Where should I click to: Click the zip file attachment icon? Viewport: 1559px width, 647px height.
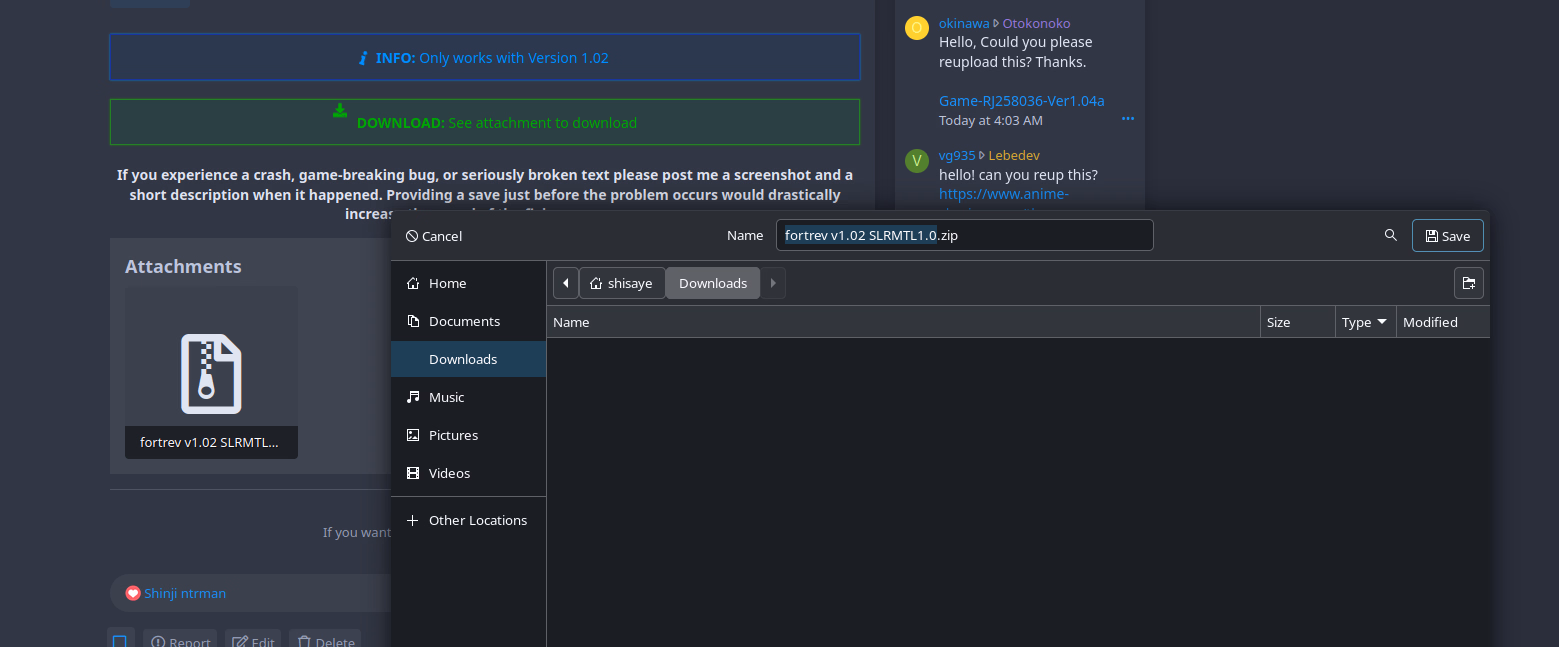pyautogui.click(x=211, y=373)
